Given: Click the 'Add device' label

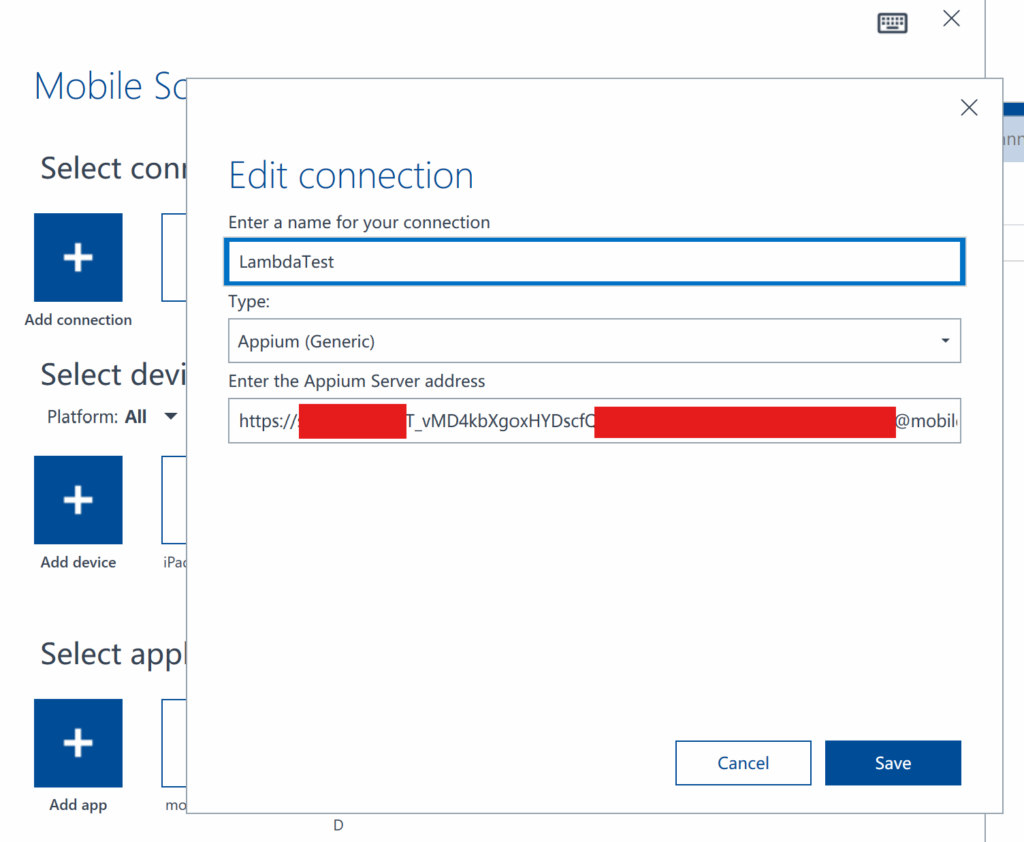Looking at the screenshot, I should 78,562.
